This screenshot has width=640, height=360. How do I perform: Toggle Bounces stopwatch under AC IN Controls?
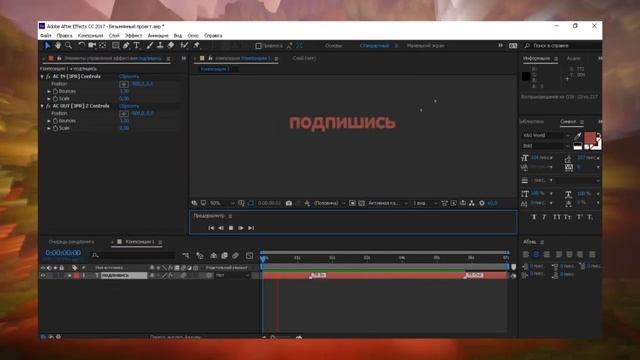coord(55,91)
